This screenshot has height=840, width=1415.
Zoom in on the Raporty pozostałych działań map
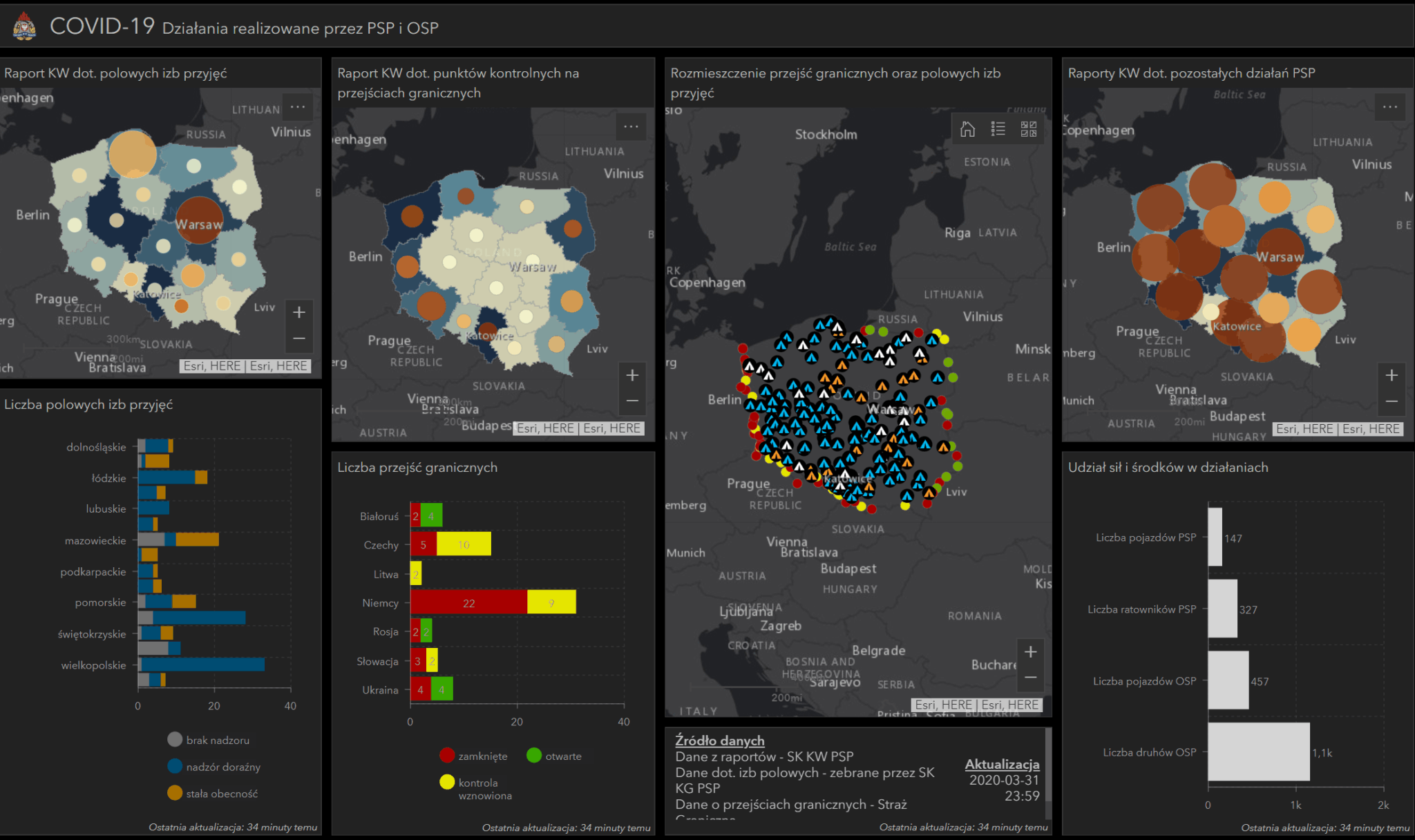1390,375
